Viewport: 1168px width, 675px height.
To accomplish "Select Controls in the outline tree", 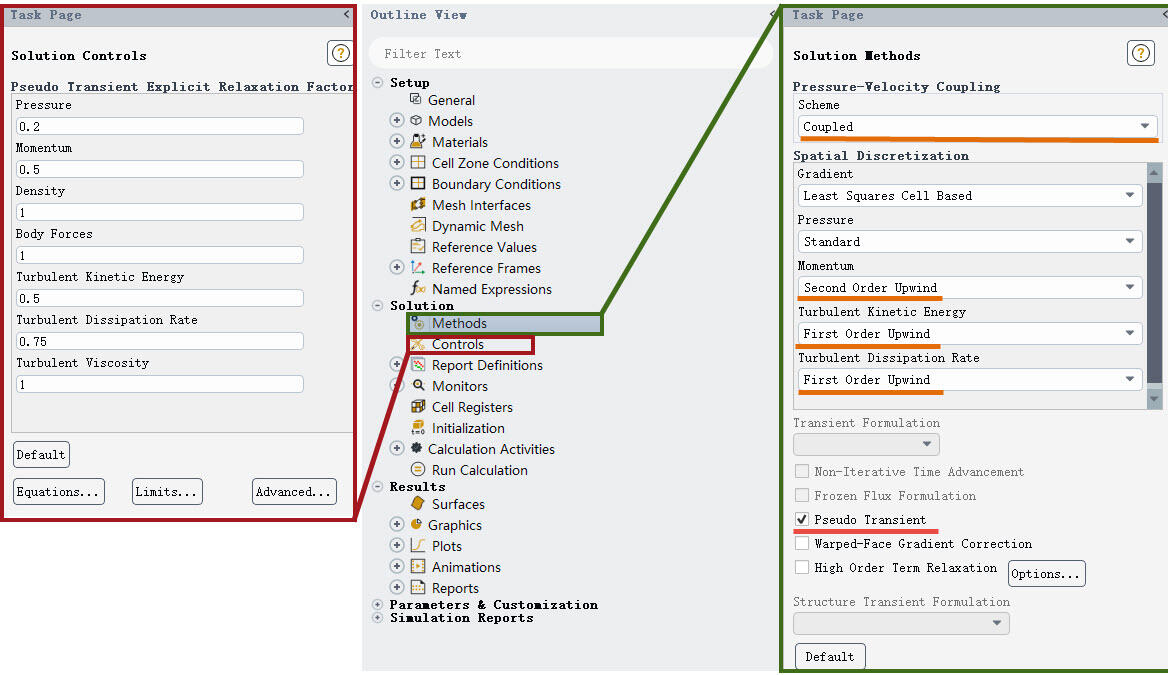I will pos(457,345).
